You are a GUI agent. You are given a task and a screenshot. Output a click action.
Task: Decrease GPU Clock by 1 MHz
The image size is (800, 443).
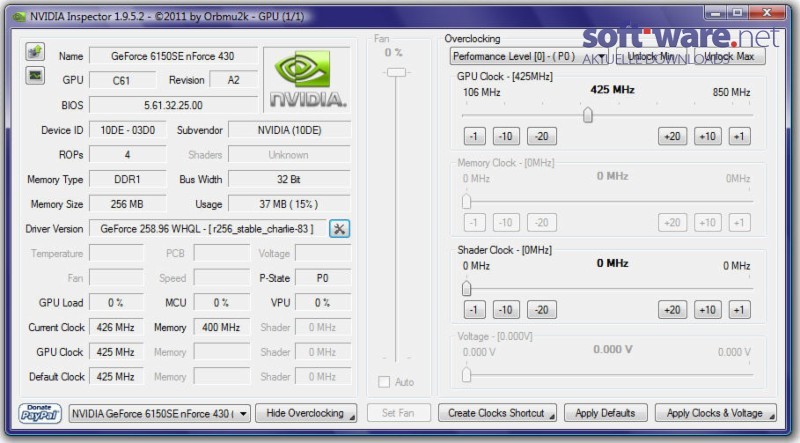474,136
